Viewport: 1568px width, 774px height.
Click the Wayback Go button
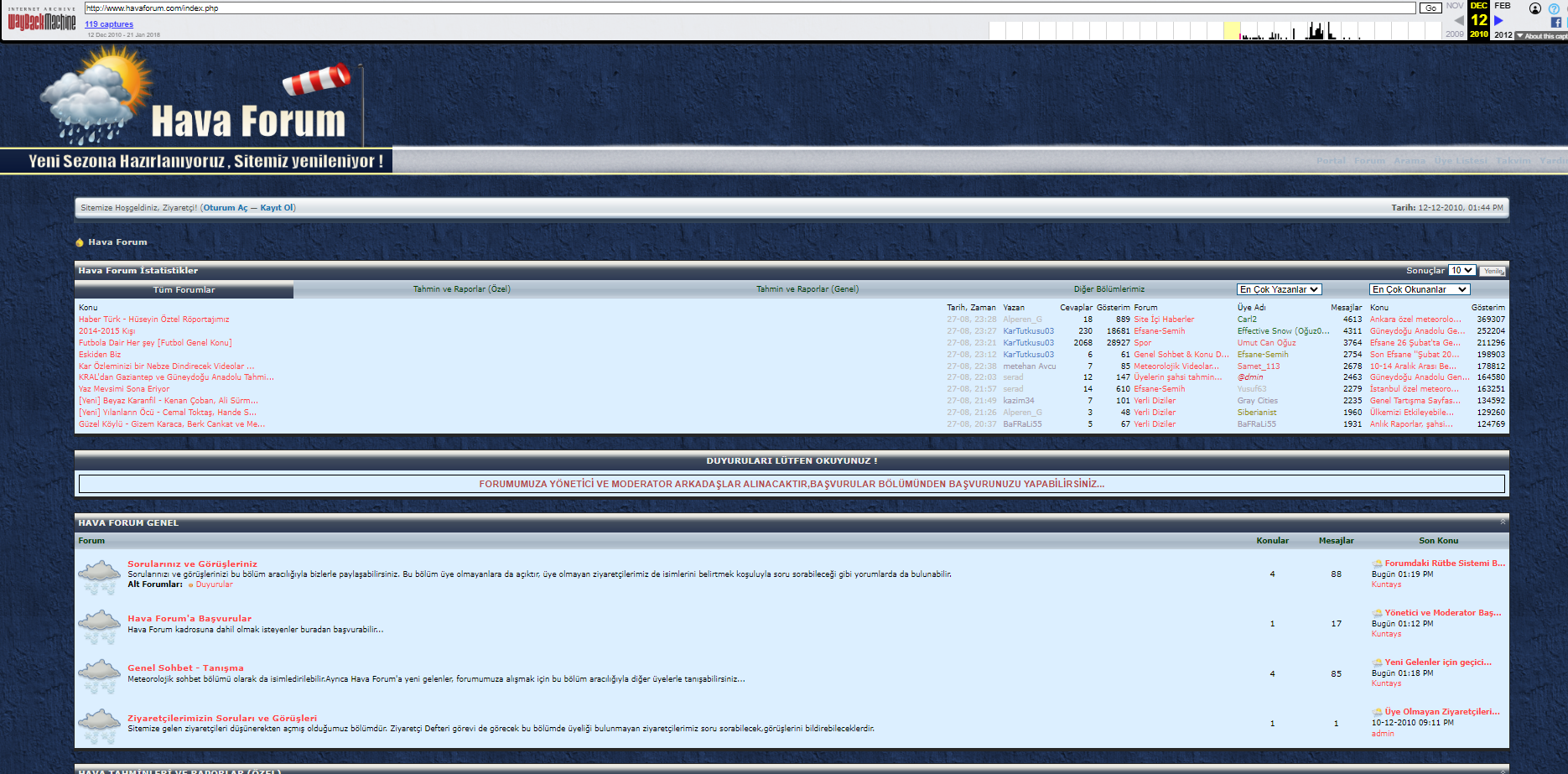(1430, 8)
